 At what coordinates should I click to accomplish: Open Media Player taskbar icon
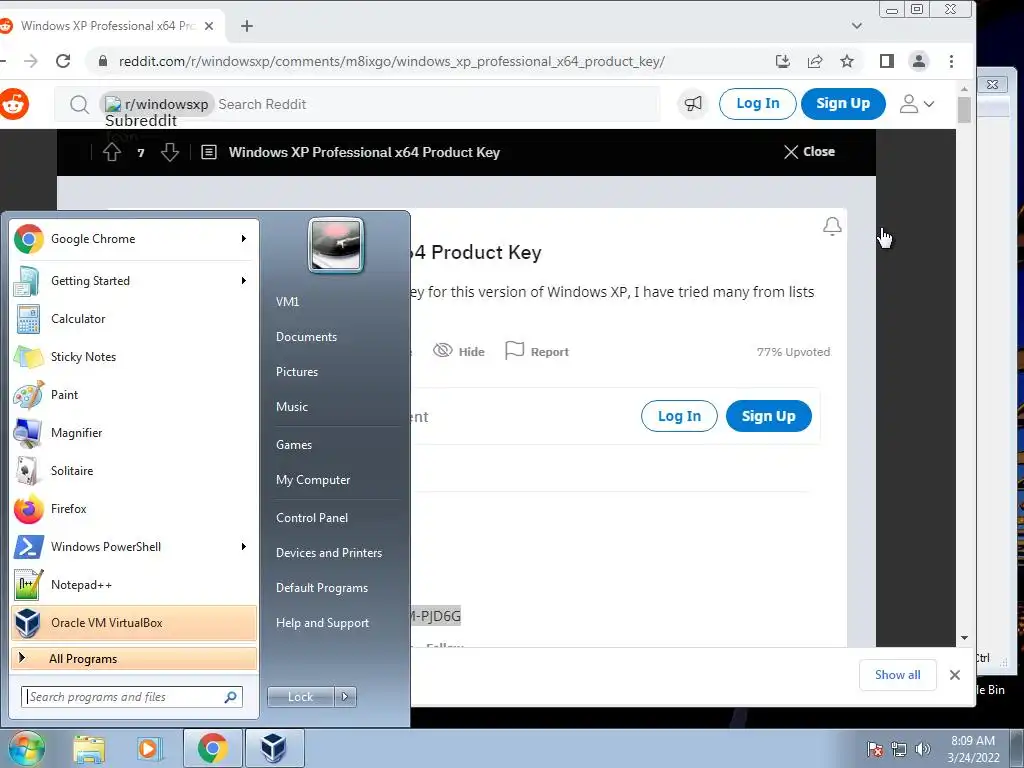[148, 749]
